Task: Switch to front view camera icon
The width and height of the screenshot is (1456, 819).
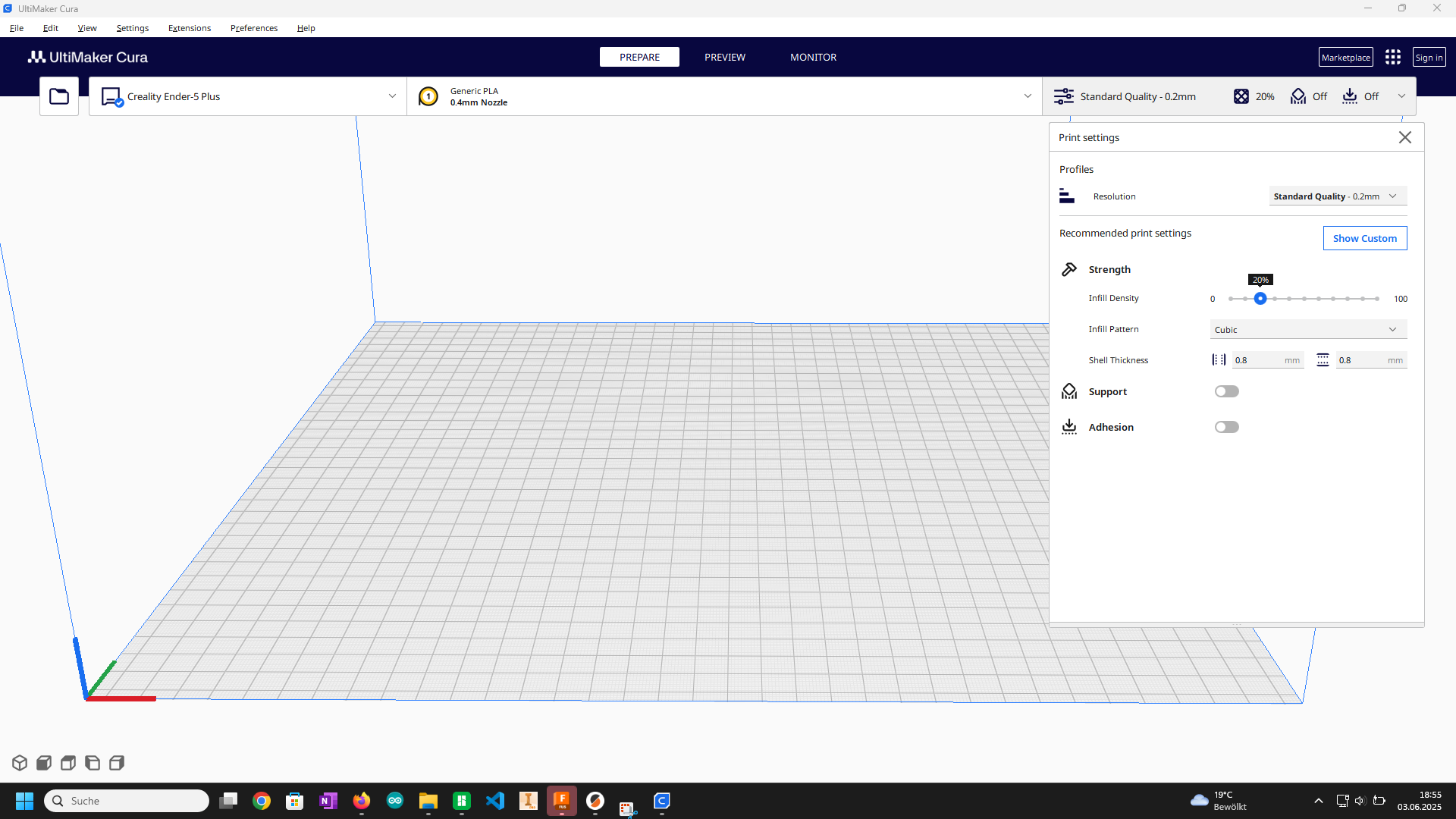Action: (44, 763)
